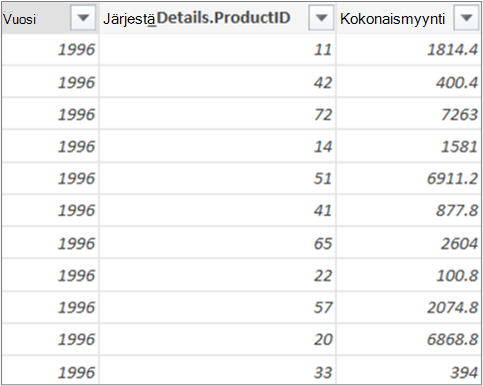This screenshot has height=386, width=483.
Task: Select the cell showing 400.4
Action: [x=409, y=82]
